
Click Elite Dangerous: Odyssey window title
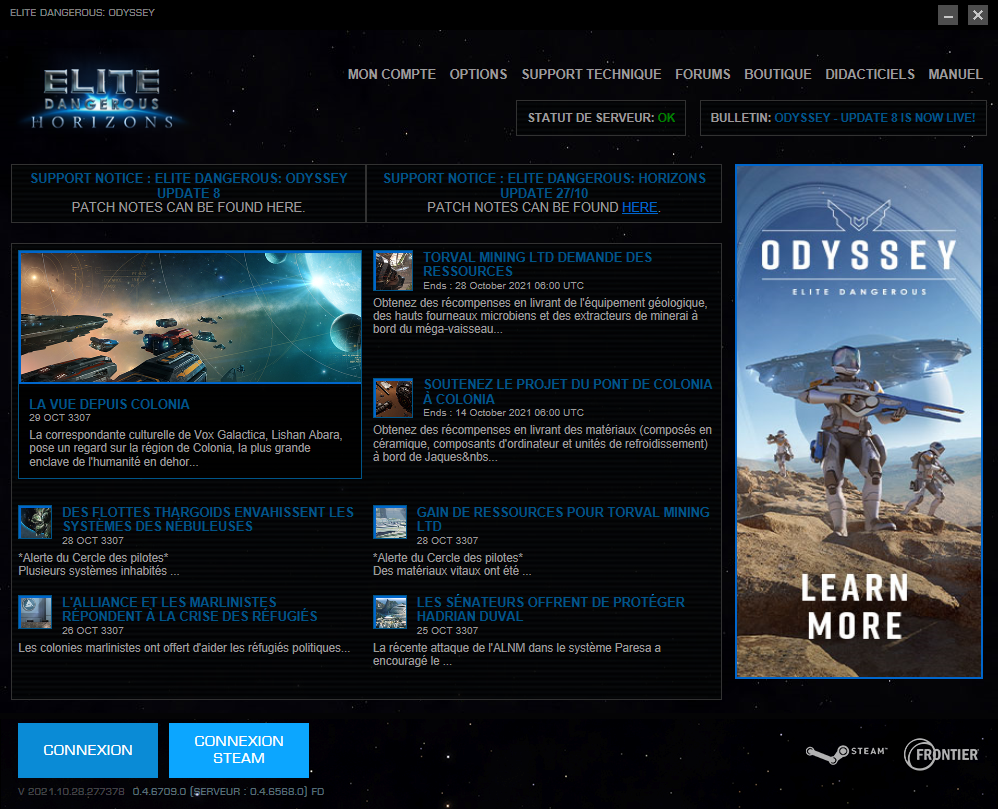pos(82,13)
